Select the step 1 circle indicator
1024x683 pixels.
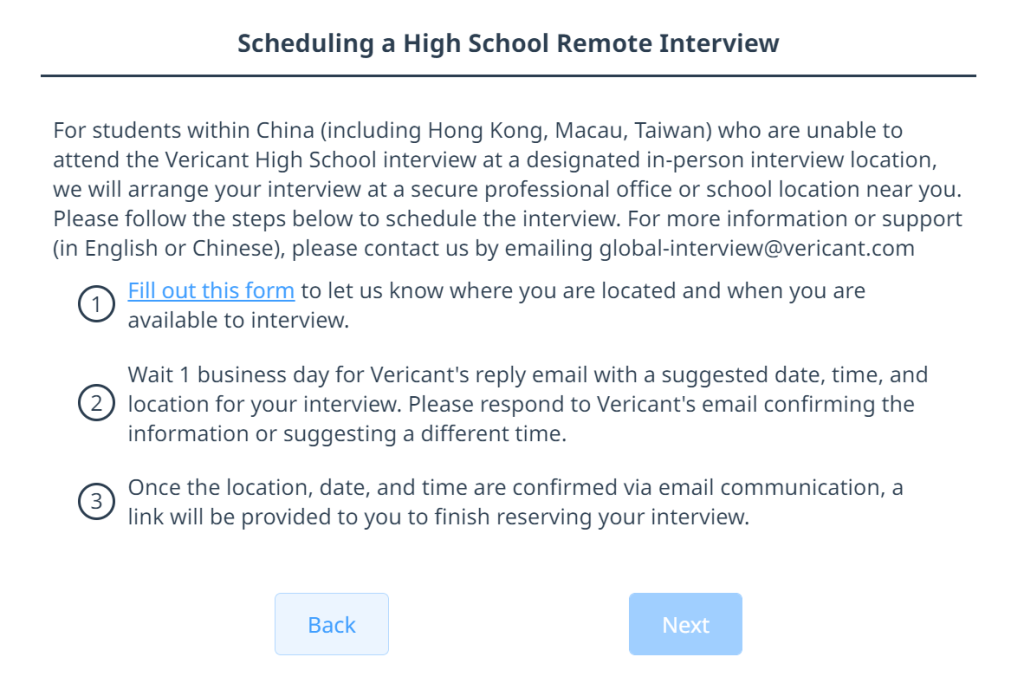(x=96, y=304)
